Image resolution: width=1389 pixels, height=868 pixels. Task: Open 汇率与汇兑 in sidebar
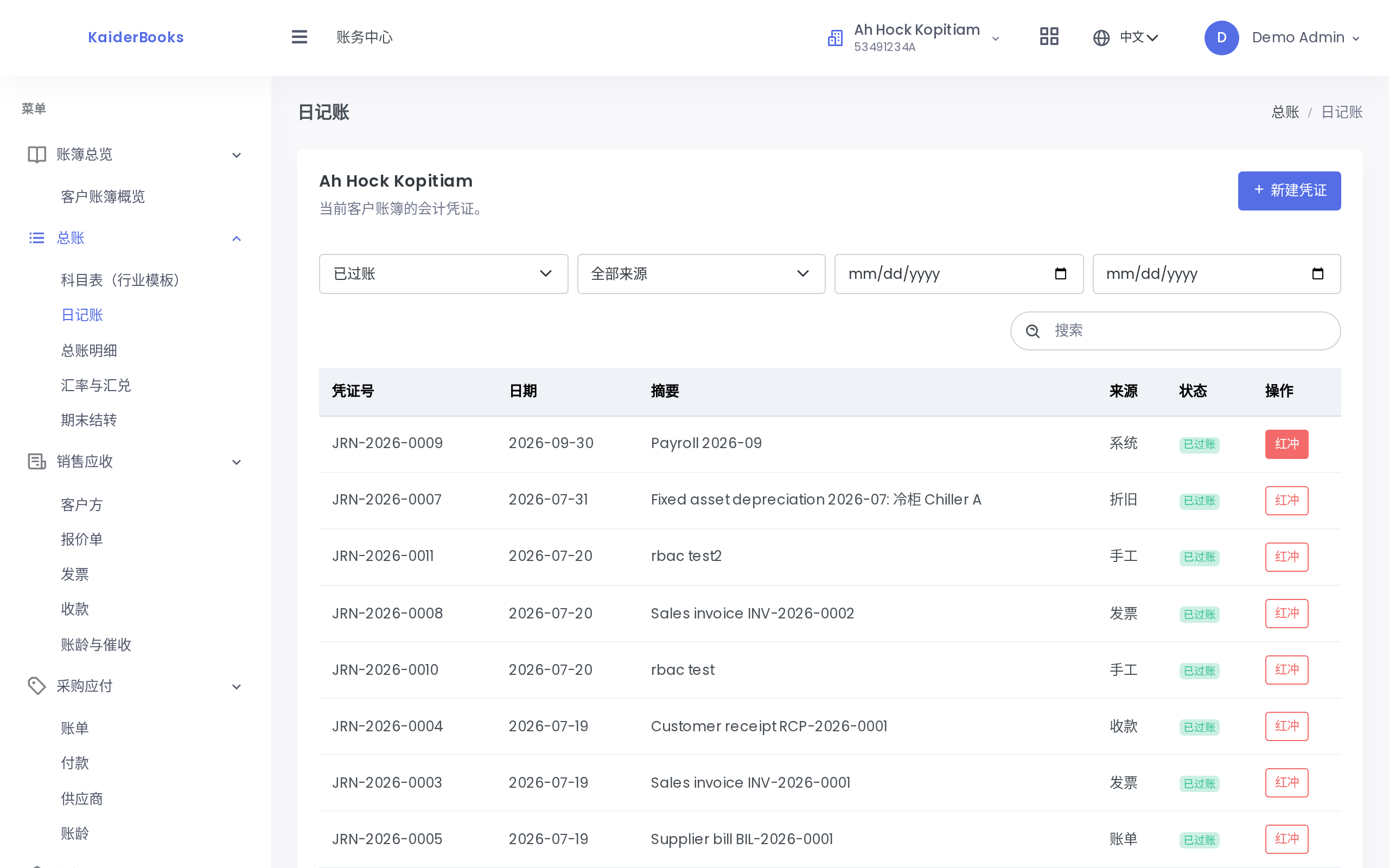(96, 385)
